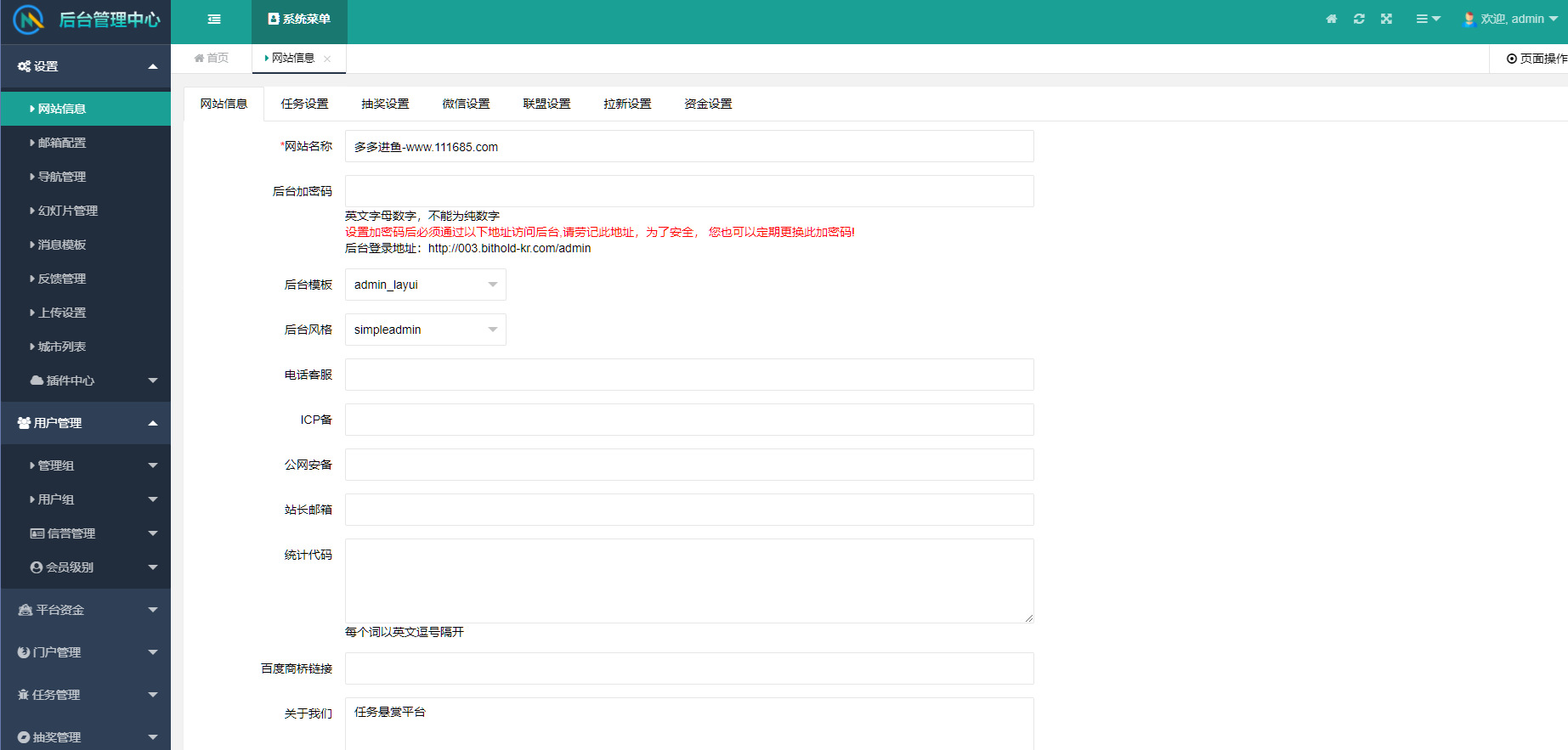Expand the 抽奖管理 section
This screenshot has width=1568, height=750.
click(x=85, y=737)
